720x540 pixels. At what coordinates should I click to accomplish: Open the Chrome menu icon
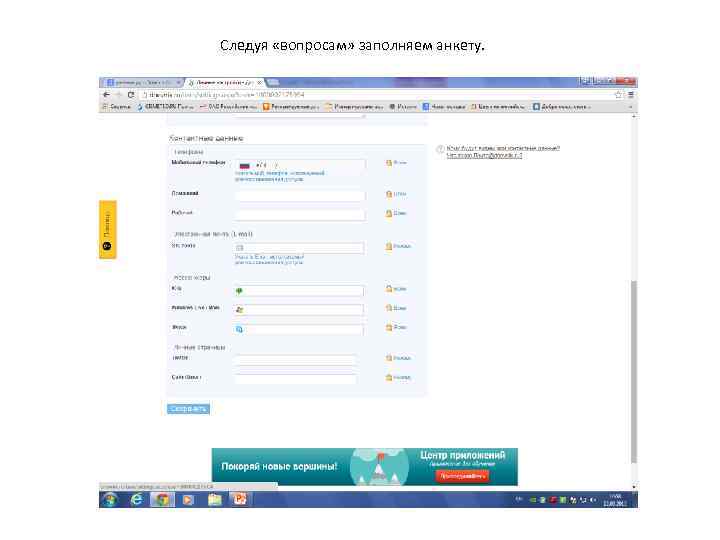(x=631, y=95)
